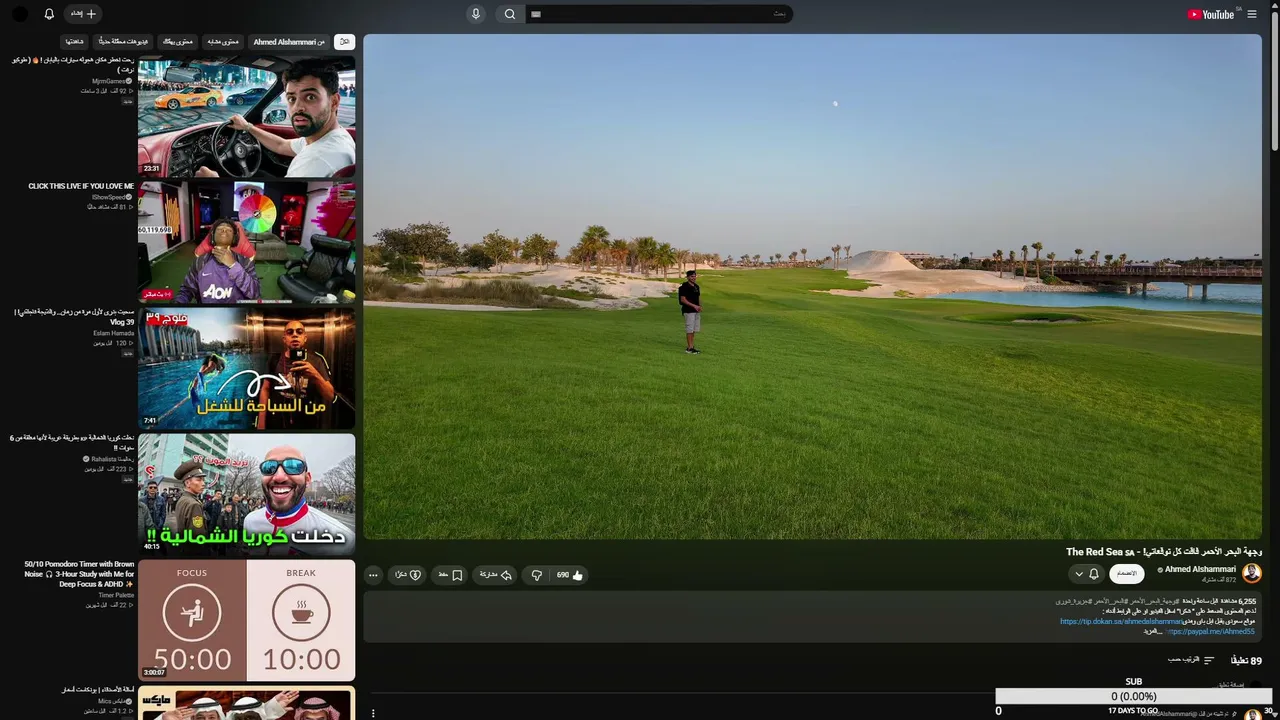Click the Create (+) button
The height and width of the screenshot is (720, 1280).
tap(83, 14)
